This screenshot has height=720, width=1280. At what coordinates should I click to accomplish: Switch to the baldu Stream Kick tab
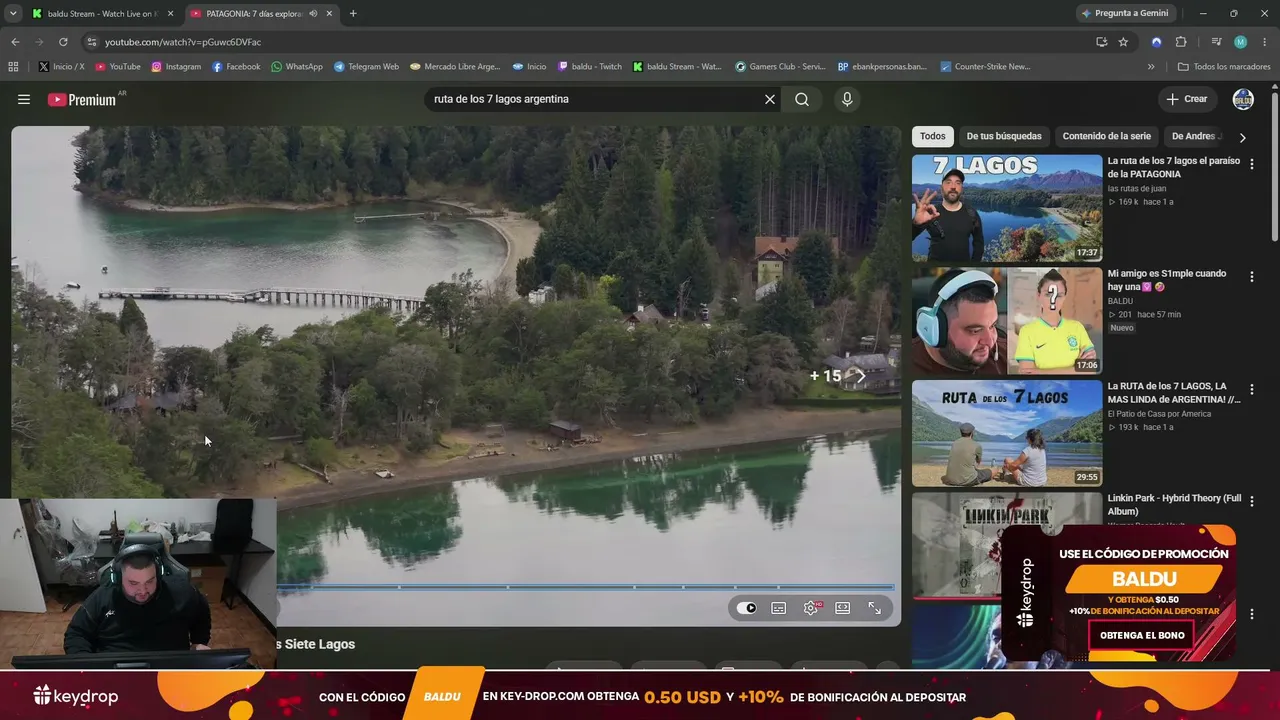103,13
